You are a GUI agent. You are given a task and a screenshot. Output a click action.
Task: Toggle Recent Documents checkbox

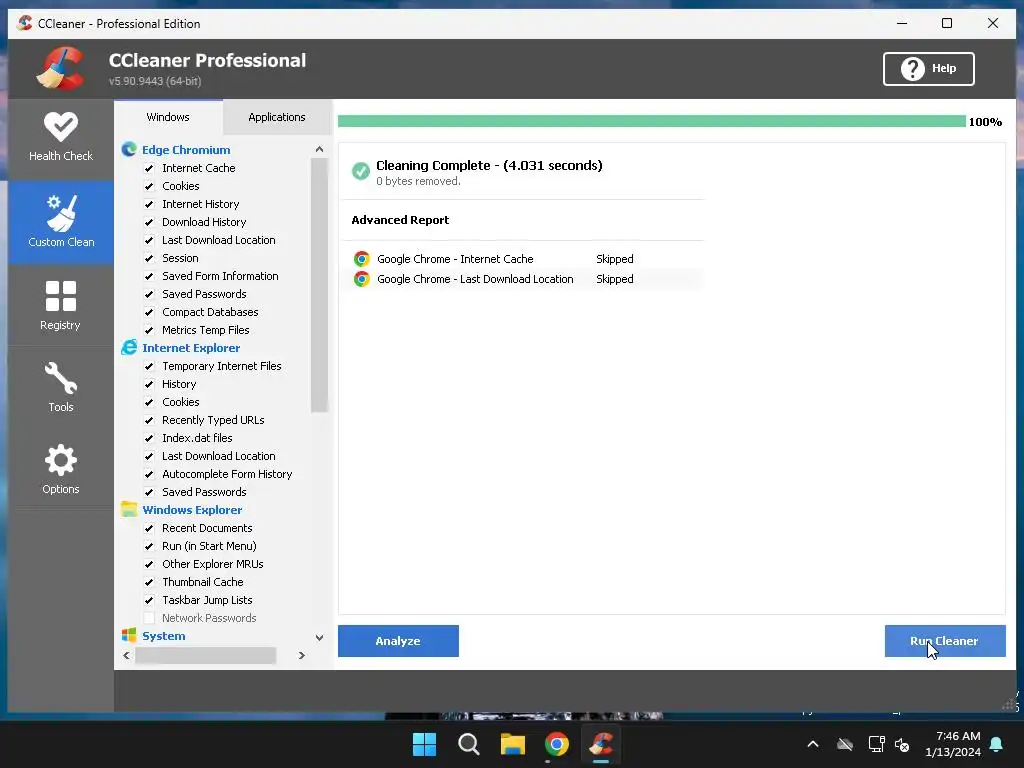point(149,528)
